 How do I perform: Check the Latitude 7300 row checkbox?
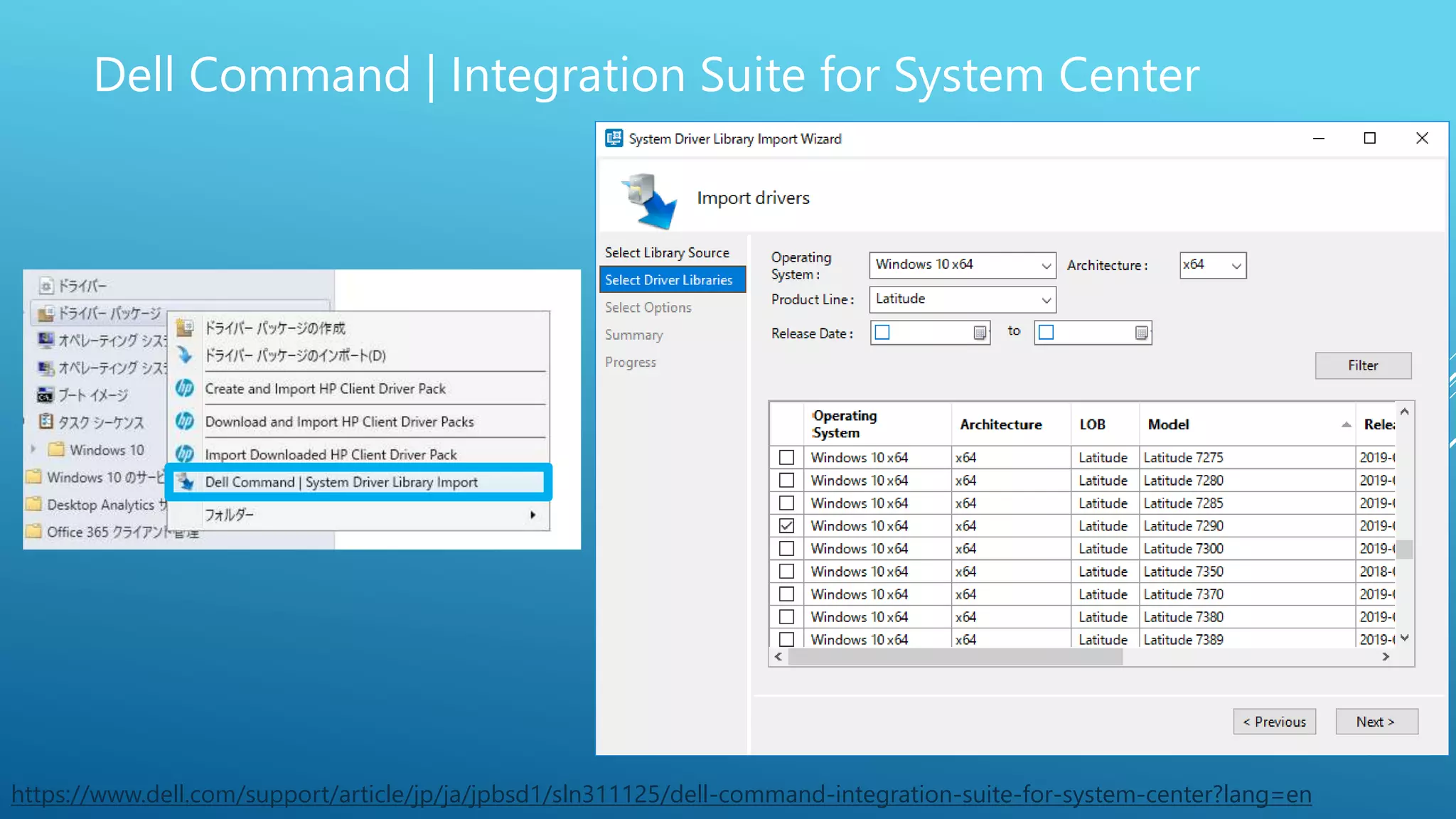786,548
